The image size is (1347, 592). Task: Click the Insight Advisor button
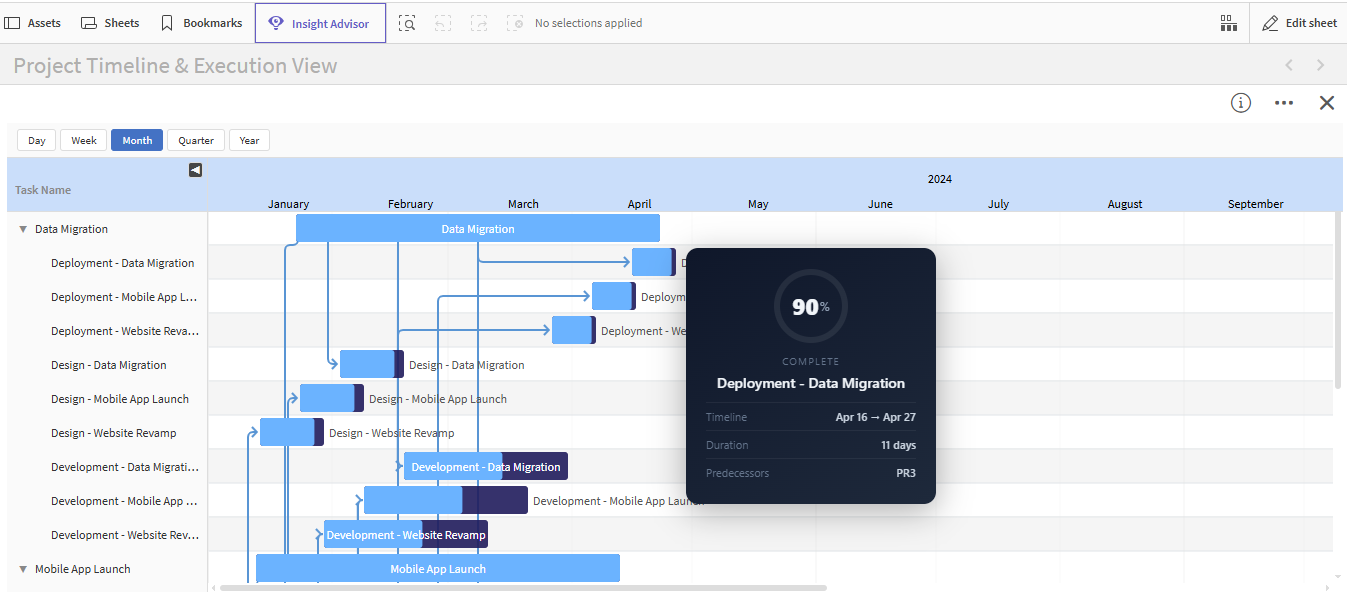click(320, 23)
